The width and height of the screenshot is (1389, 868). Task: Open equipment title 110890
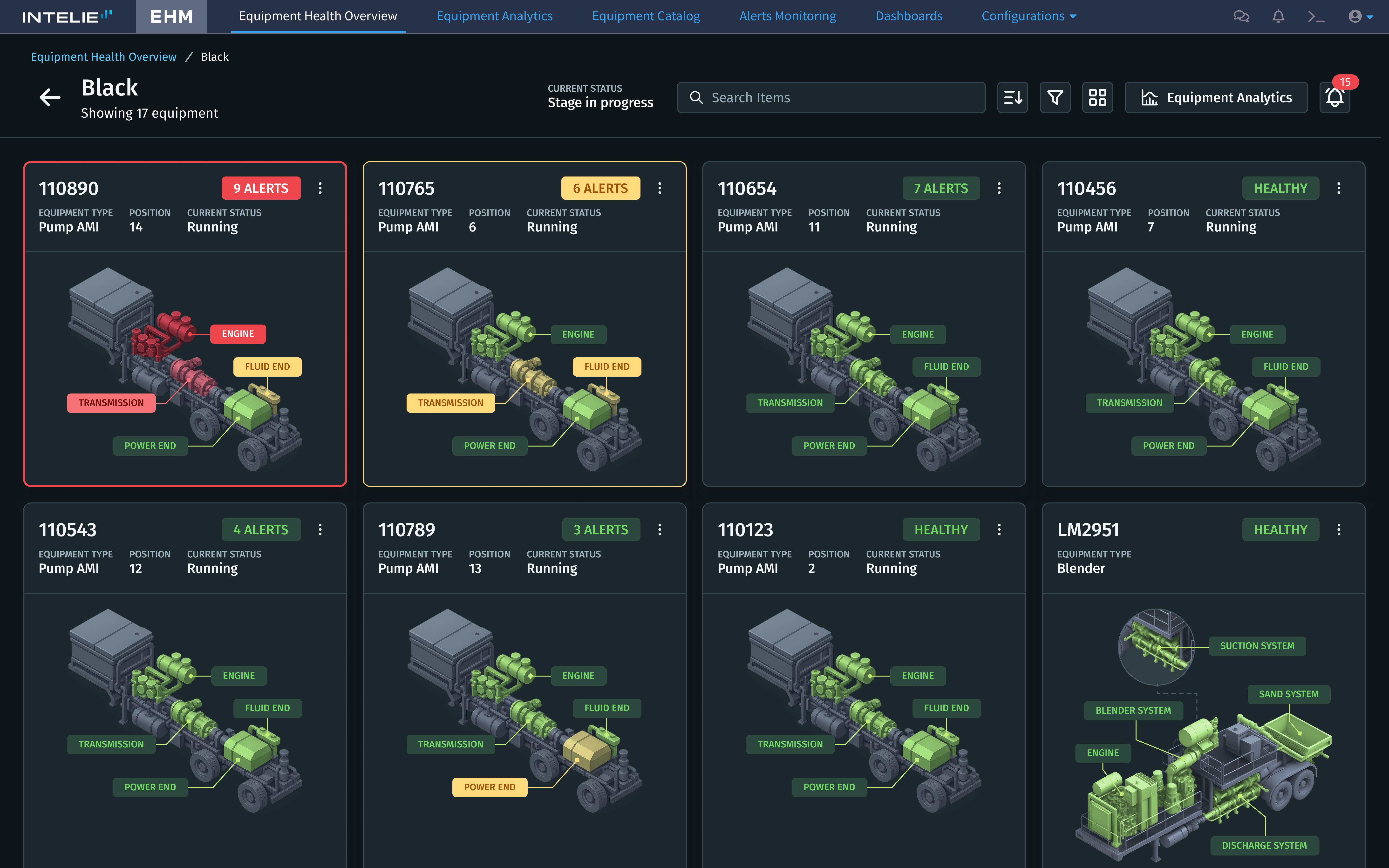[x=68, y=188]
